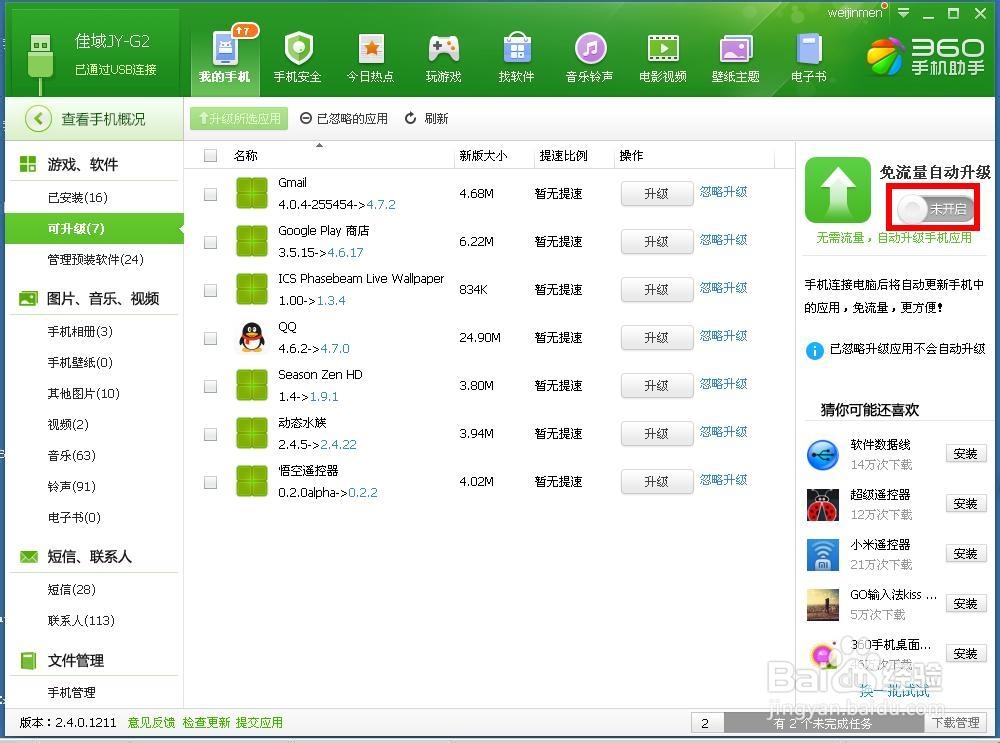Click the 软件数据线 USB app icon
Image resolution: width=1000 pixels, height=743 pixels.
click(823, 455)
